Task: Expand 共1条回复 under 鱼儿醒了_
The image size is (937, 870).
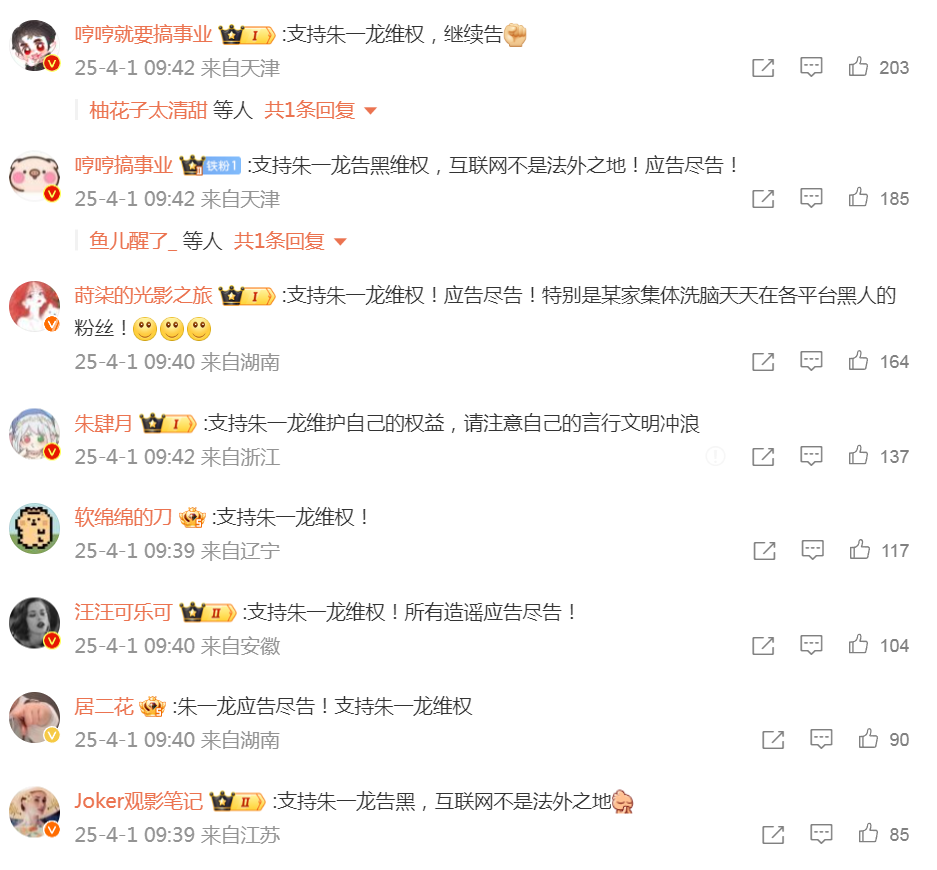Action: pyautogui.click(x=279, y=241)
